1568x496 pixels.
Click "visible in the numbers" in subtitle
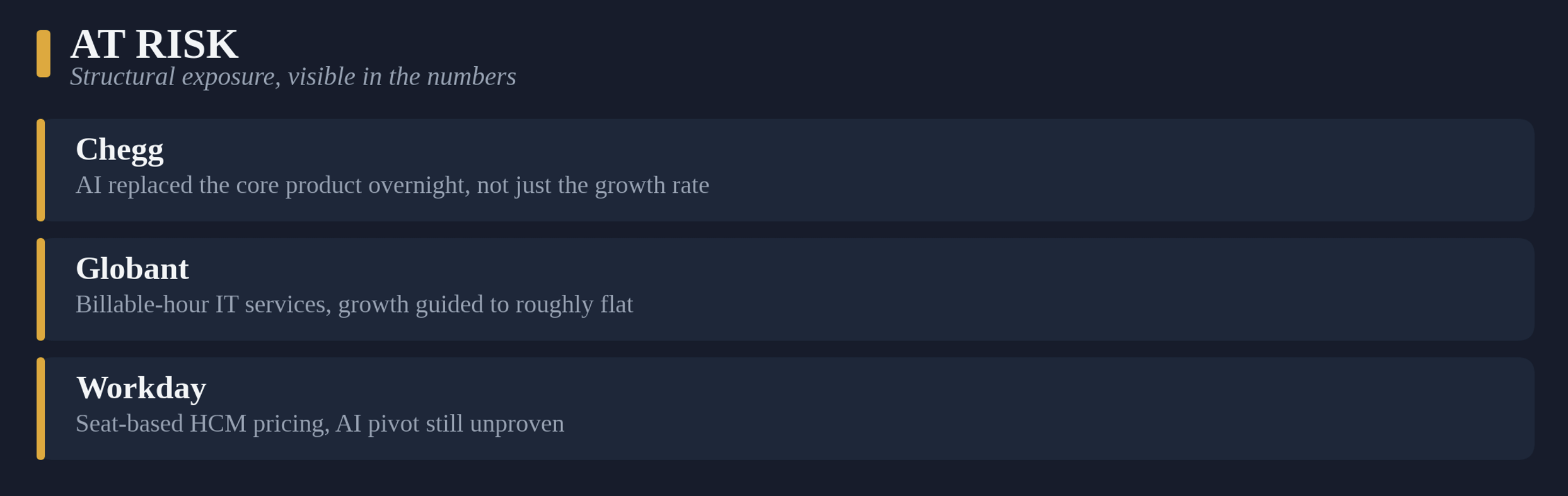[x=402, y=77]
